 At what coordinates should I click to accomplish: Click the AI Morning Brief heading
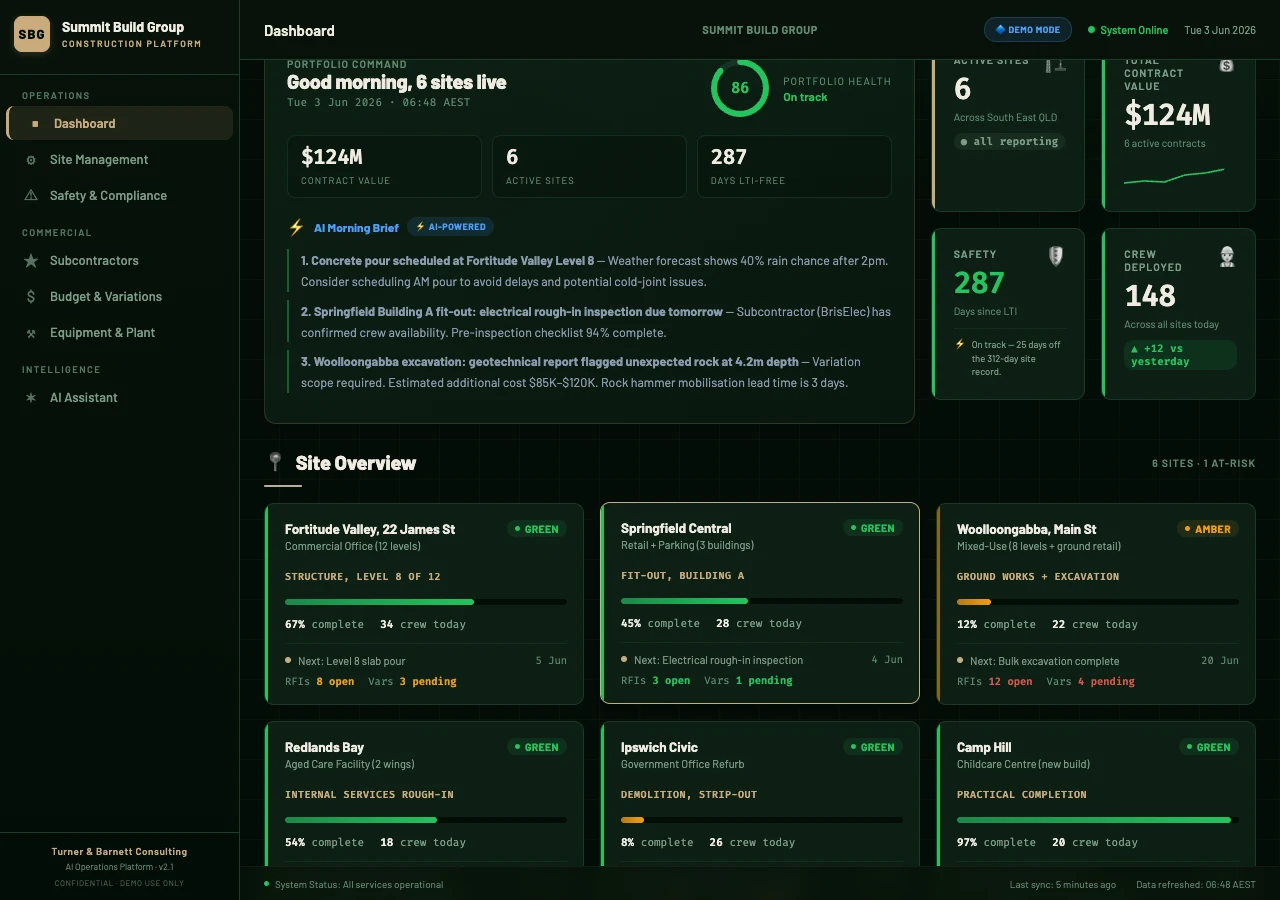click(x=356, y=228)
